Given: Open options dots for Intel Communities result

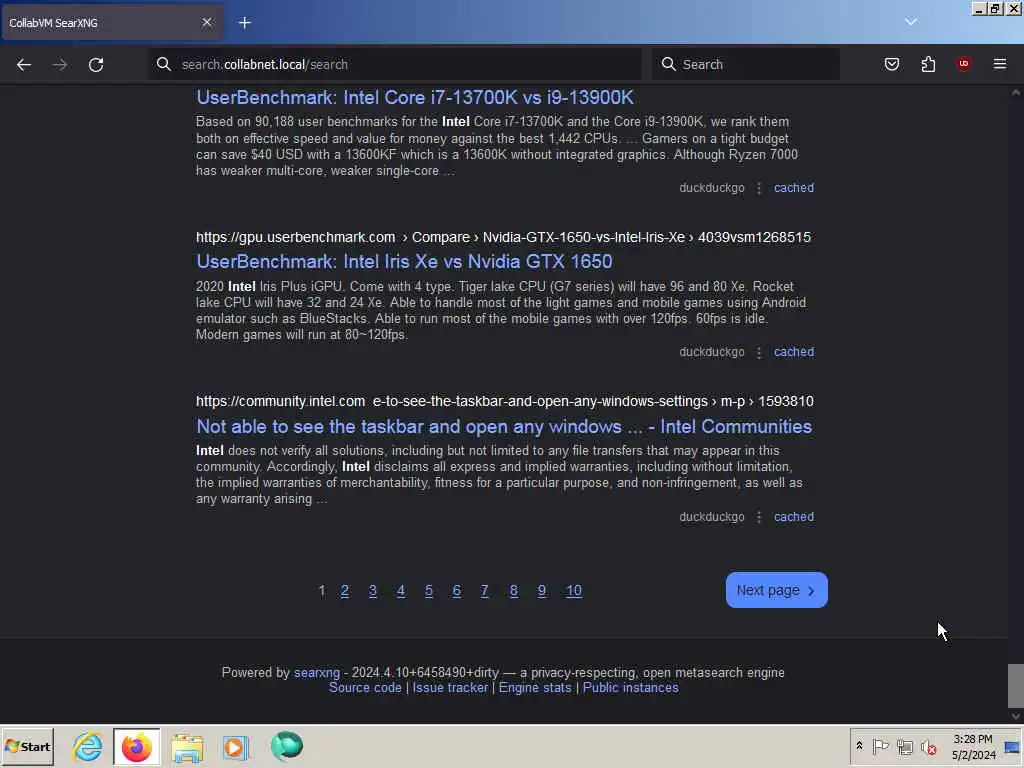Looking at the screenshot, I should pyautogui.click(x=759, y=517).
